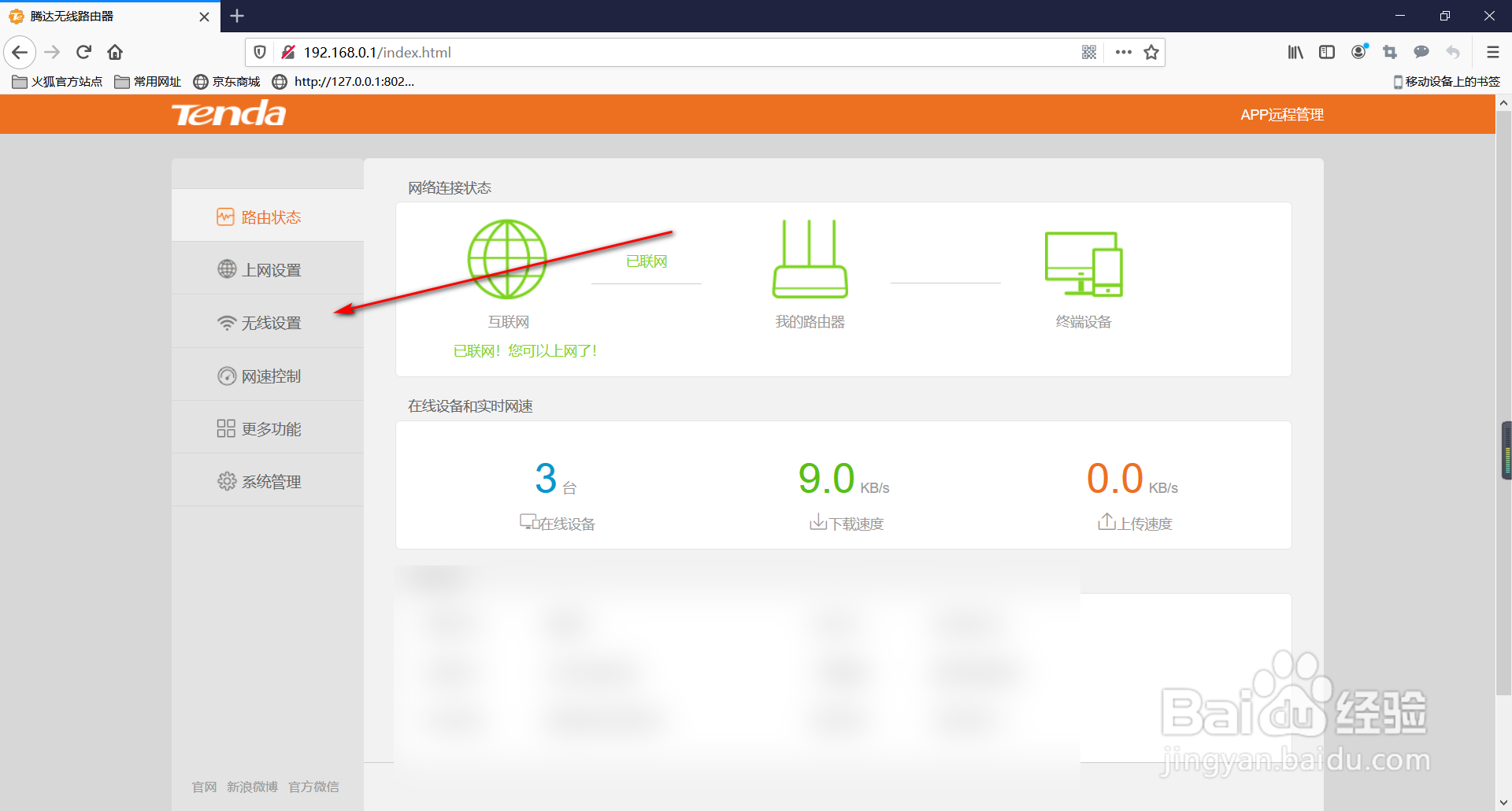
Task: Click the insecure connection lock icon
Action: point(288,53)
